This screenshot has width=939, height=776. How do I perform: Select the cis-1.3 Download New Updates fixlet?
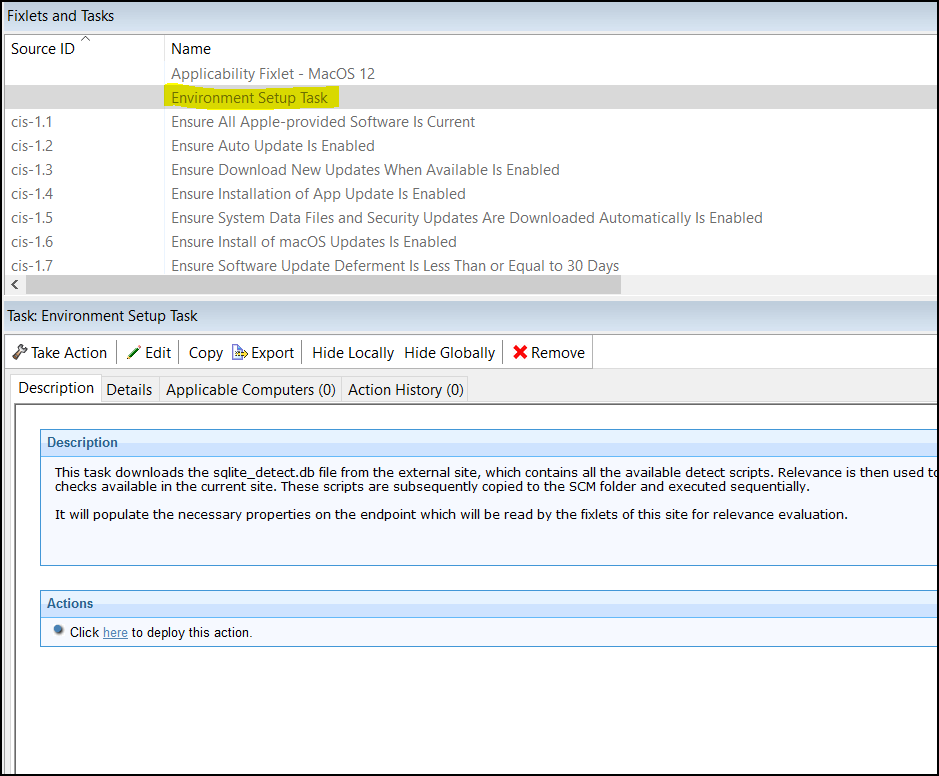pos(366,169)
